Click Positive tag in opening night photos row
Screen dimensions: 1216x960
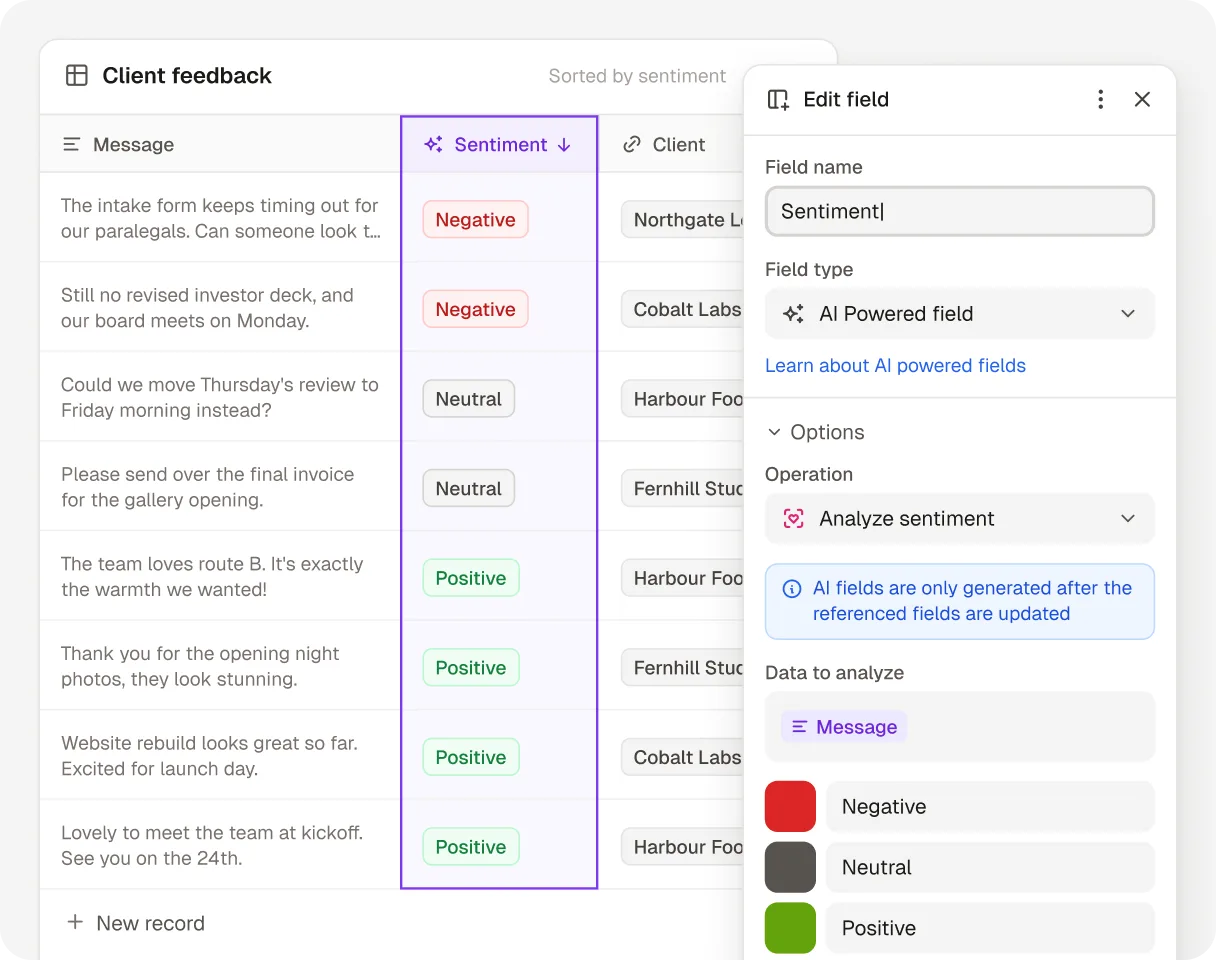471,667
